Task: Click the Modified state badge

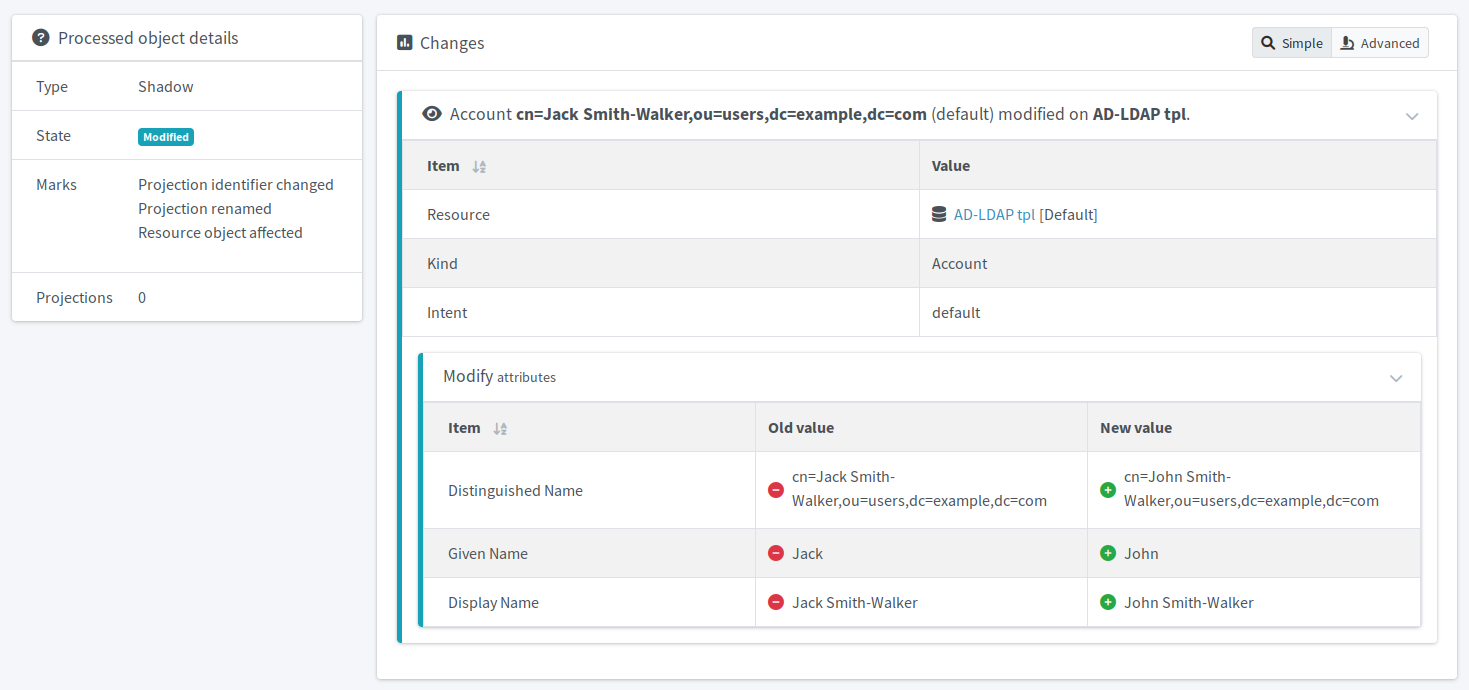Action: (x=165, y=137)
